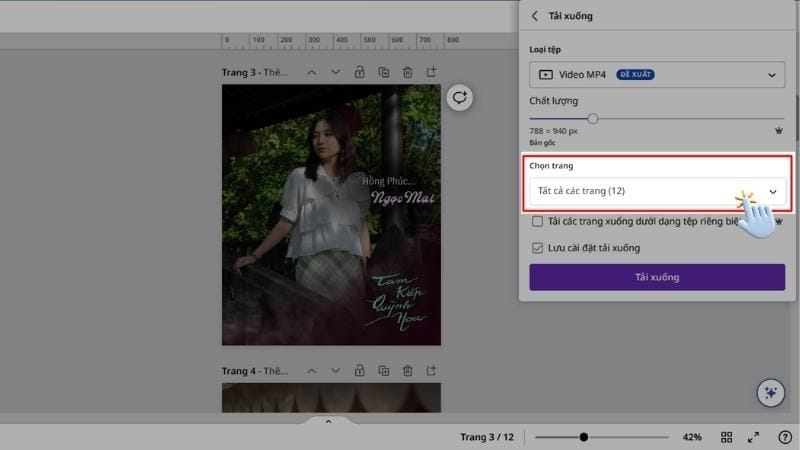Tick the separate files download checkbox
Screen dimensions: 800x450
pos(538,221)
